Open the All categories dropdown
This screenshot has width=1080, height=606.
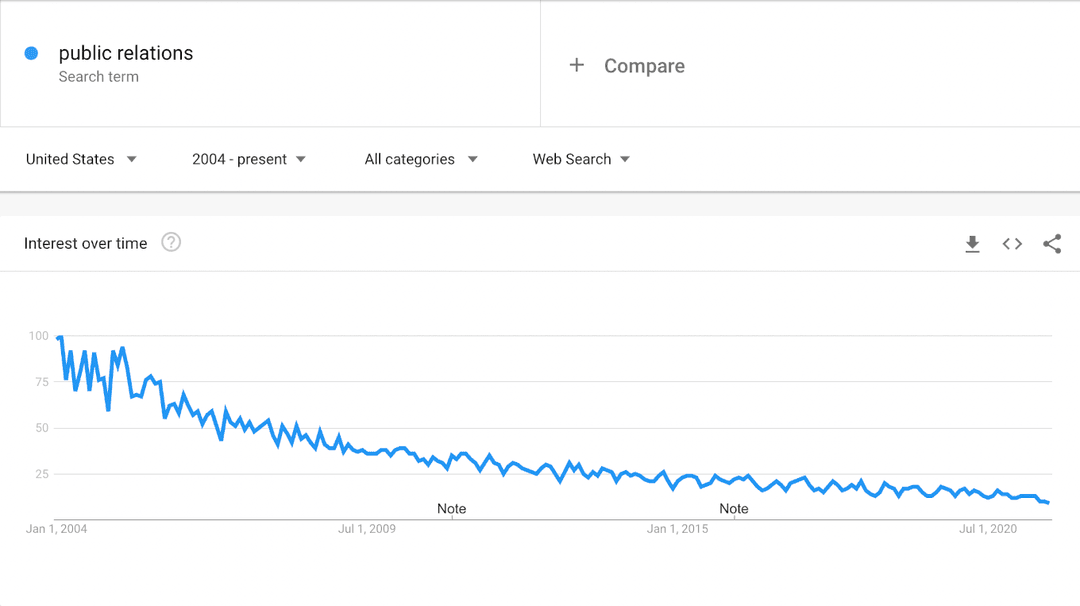pos(420,159)
